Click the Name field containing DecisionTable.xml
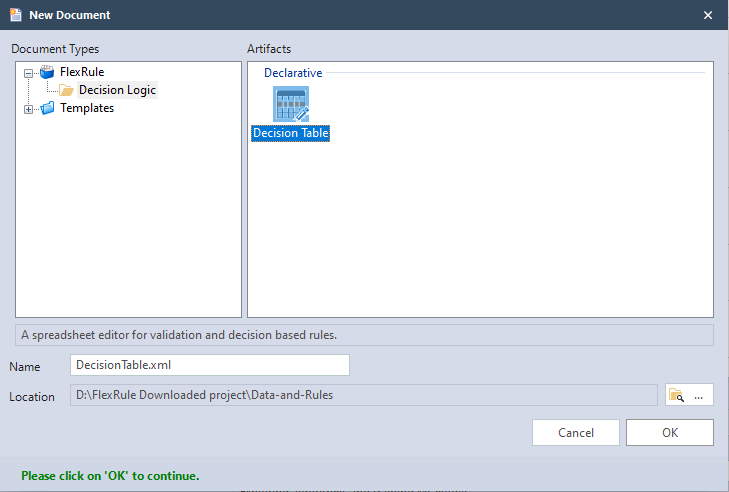This screenshot has width=729, height=492. click(x=210, y=365)
